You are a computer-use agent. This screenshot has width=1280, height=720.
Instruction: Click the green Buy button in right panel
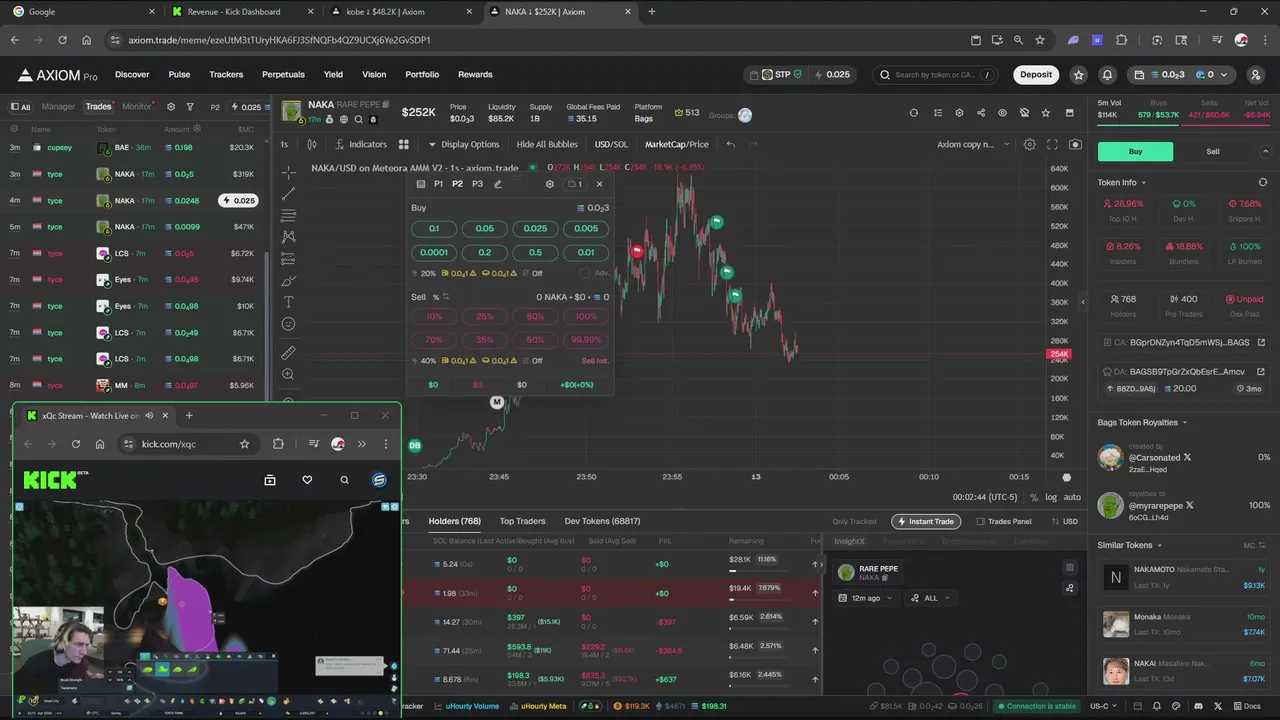(x=1135, y=151)
